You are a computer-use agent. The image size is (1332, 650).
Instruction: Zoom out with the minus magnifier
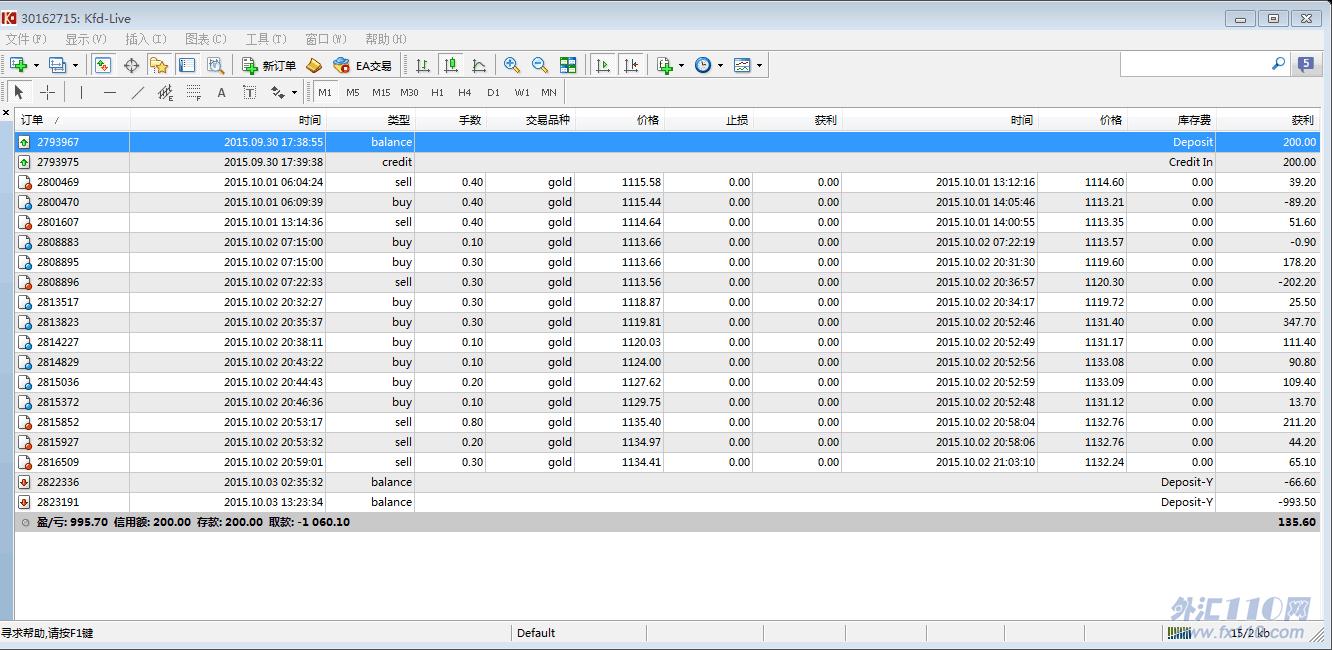pos(540,65)
